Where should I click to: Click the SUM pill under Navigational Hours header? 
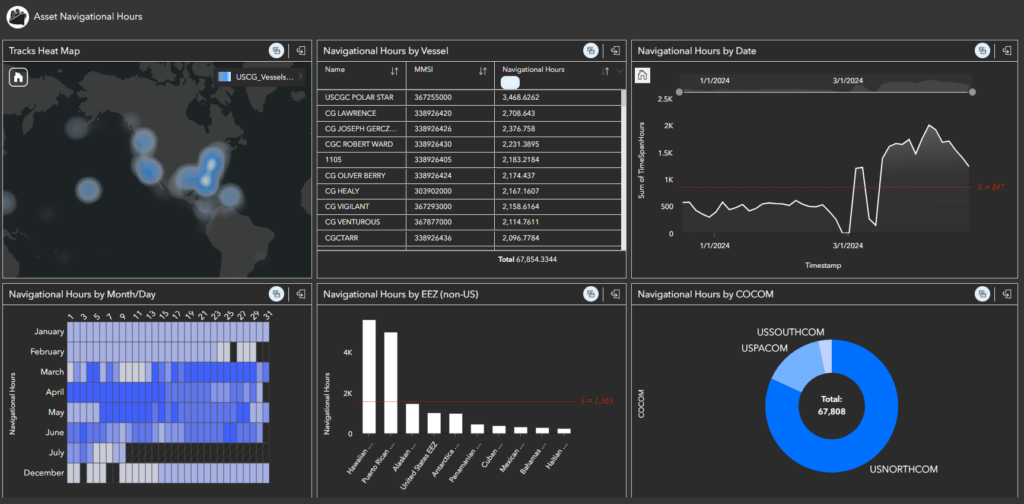tap(511, 82)
